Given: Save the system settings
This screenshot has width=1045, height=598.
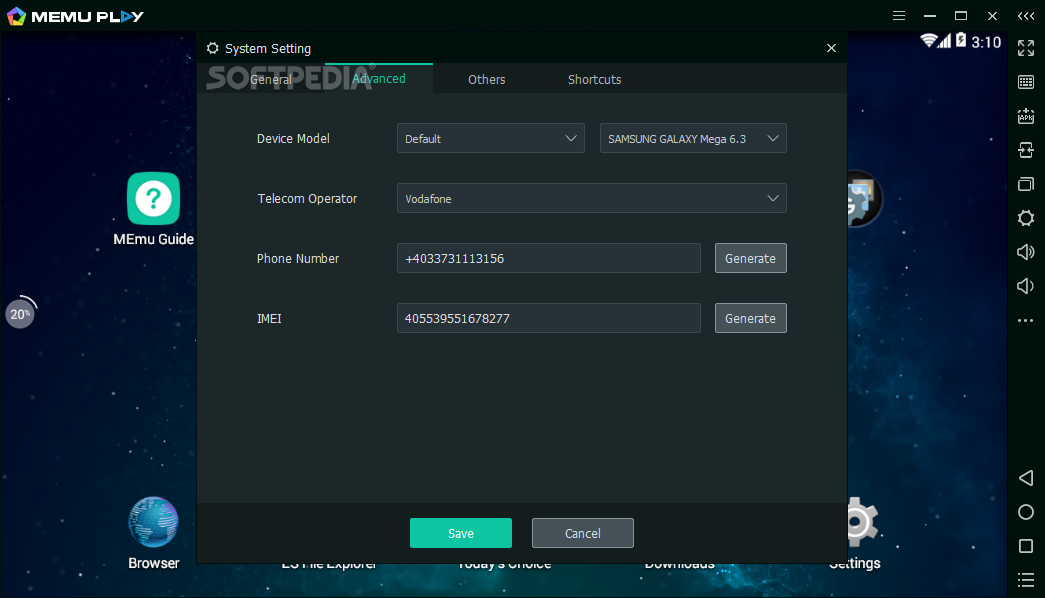Looking at the screenshot, I should 461,533.
